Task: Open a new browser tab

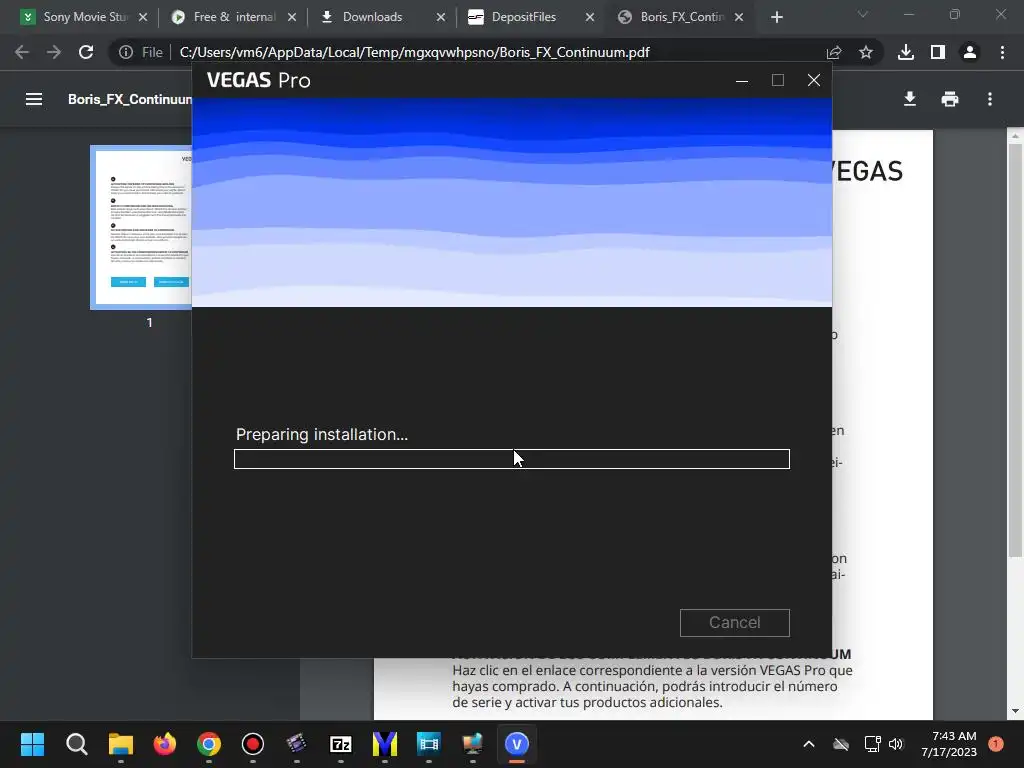Action: click(x=776, y=17)
